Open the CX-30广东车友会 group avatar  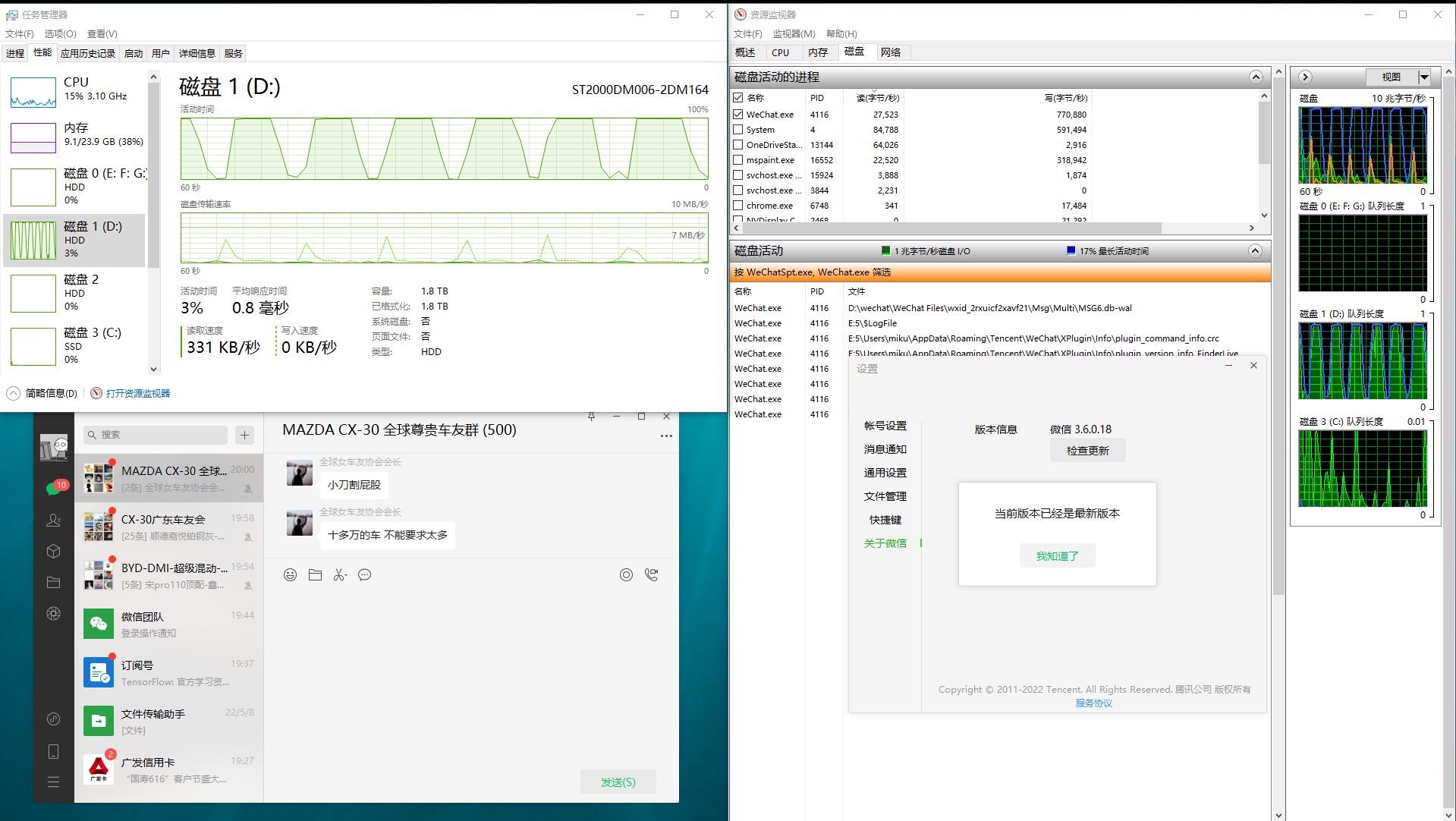99,527
